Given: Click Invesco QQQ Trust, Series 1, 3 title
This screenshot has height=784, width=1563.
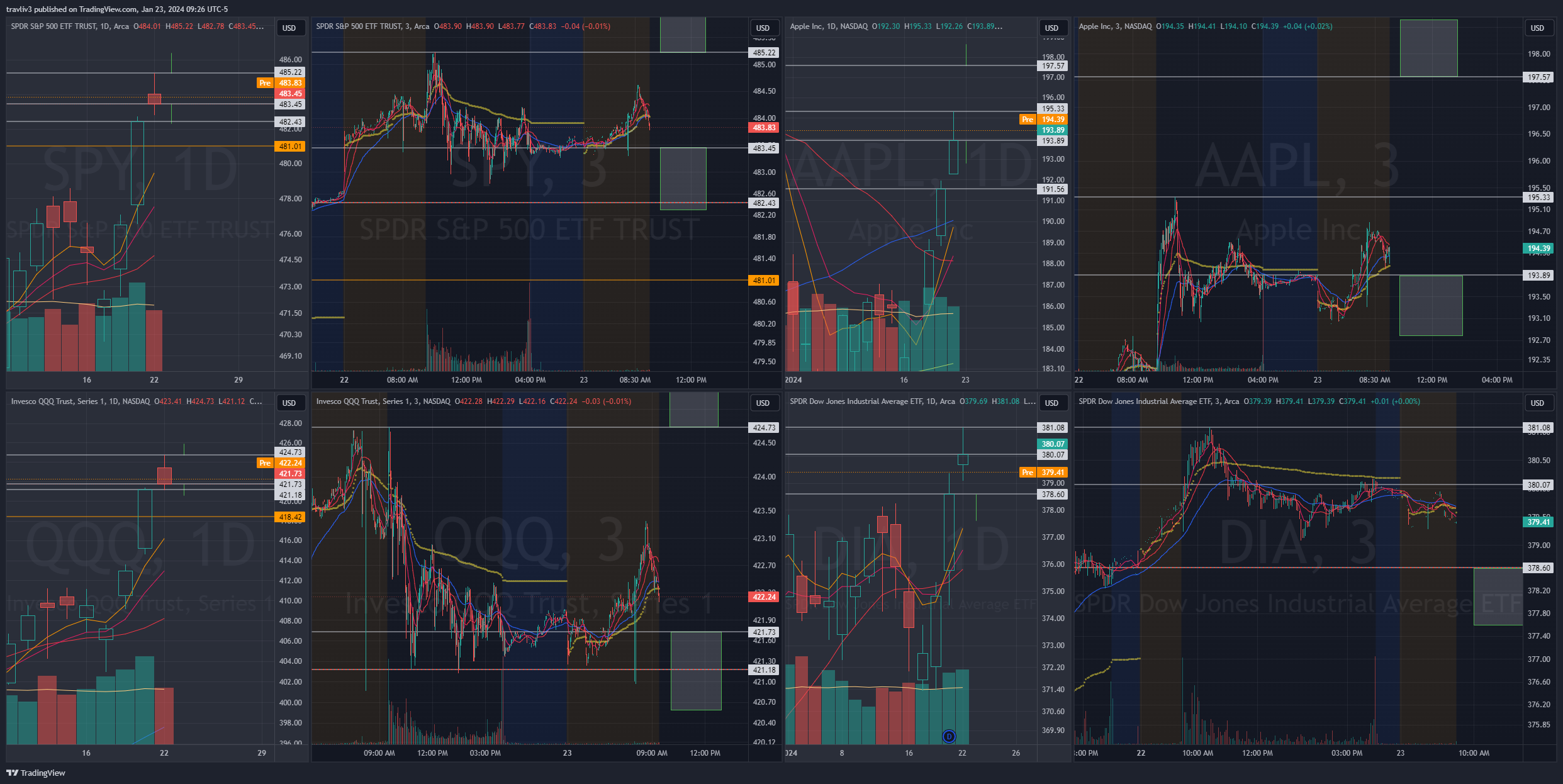Looking at the screenshot, I should click(383, 401).
